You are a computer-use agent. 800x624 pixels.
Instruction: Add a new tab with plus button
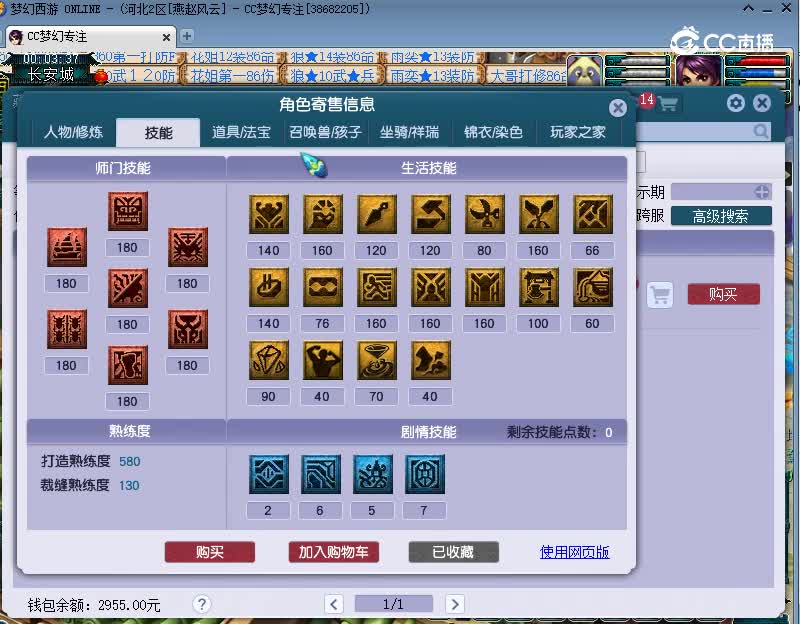(x=187, y=36)
